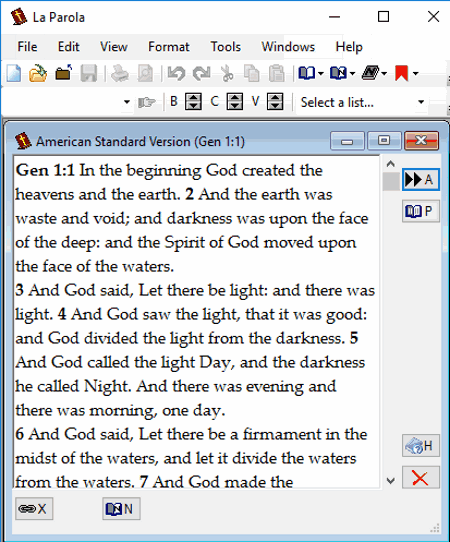Viewport: 450px width, 542px height.
Task: Click the Chapter (C) stepper
Action: click(x=235, y=102)
